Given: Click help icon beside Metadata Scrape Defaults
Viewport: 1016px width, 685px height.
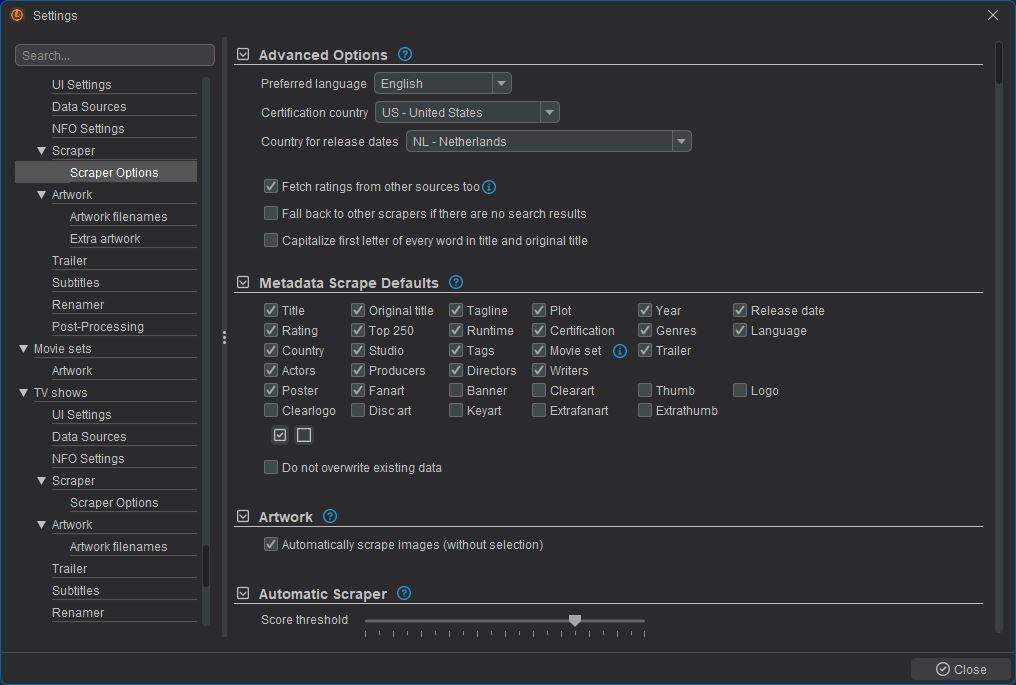Looking at the screenshot, I should click(456, 283).
